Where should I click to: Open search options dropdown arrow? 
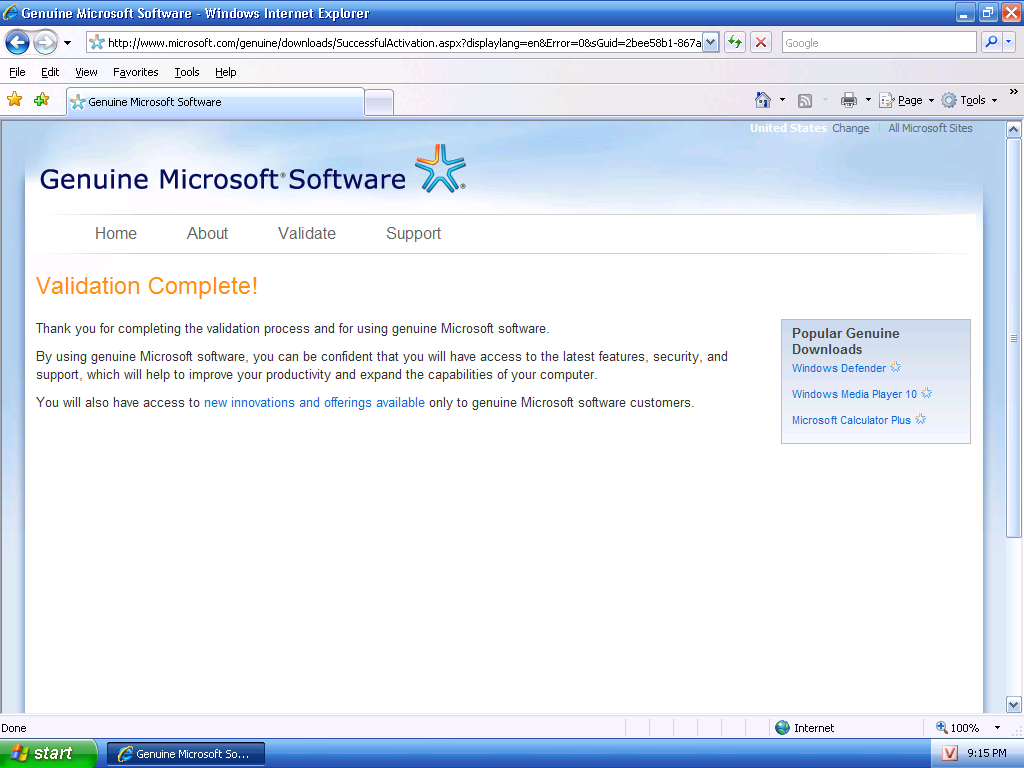[1009, 42]
